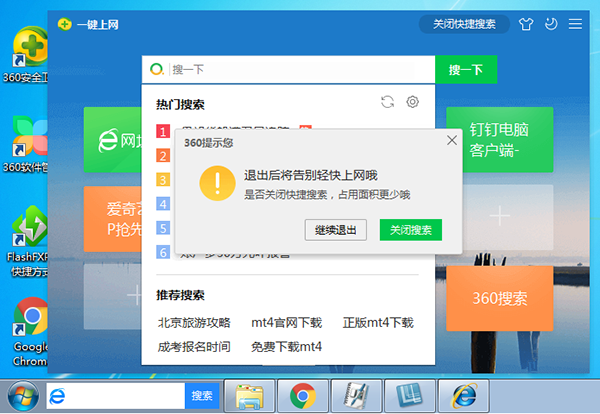This screenshot has width=600, height=414.
Task: Click the 360 search engine logo icon
Action: pyautogui.click(x=157, y=70)
